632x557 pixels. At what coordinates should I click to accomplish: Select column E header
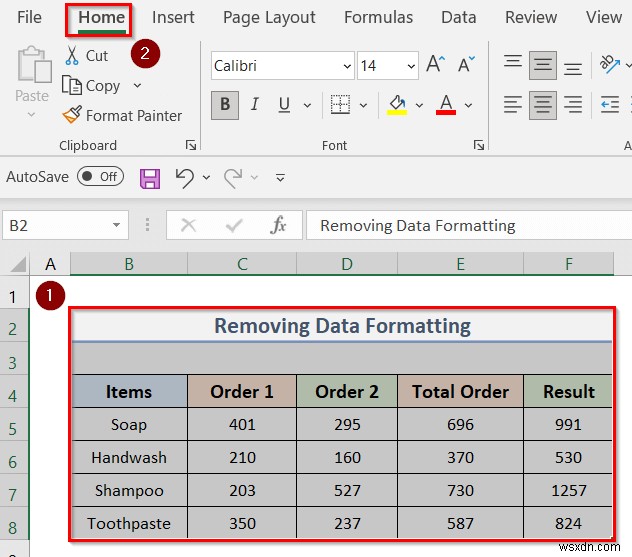(460, 264)
